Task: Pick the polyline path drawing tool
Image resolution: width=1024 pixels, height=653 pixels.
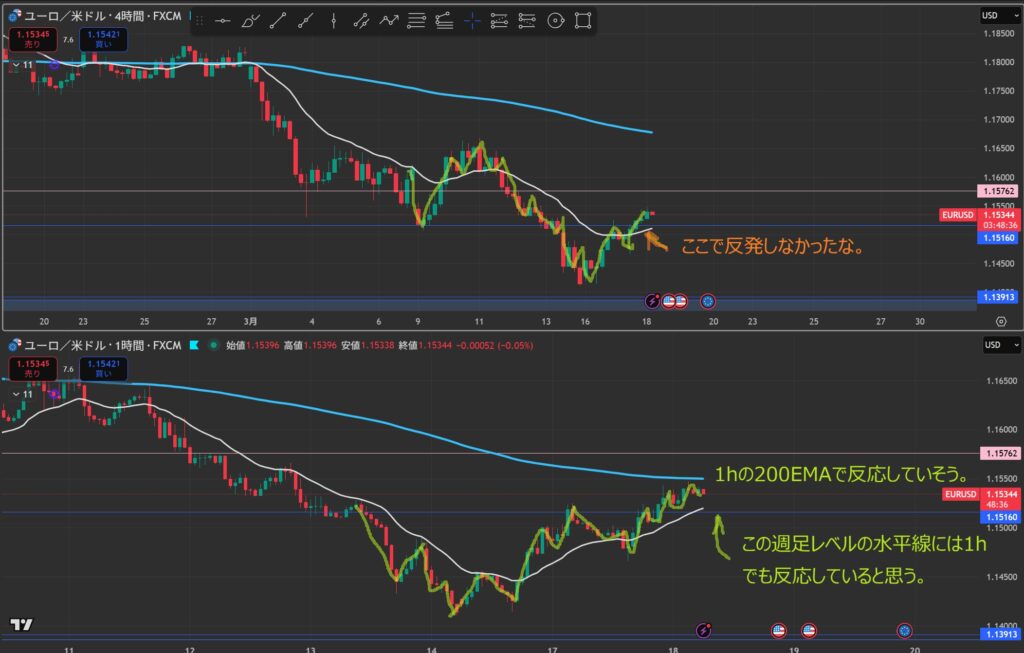Action: pos(390,19)
